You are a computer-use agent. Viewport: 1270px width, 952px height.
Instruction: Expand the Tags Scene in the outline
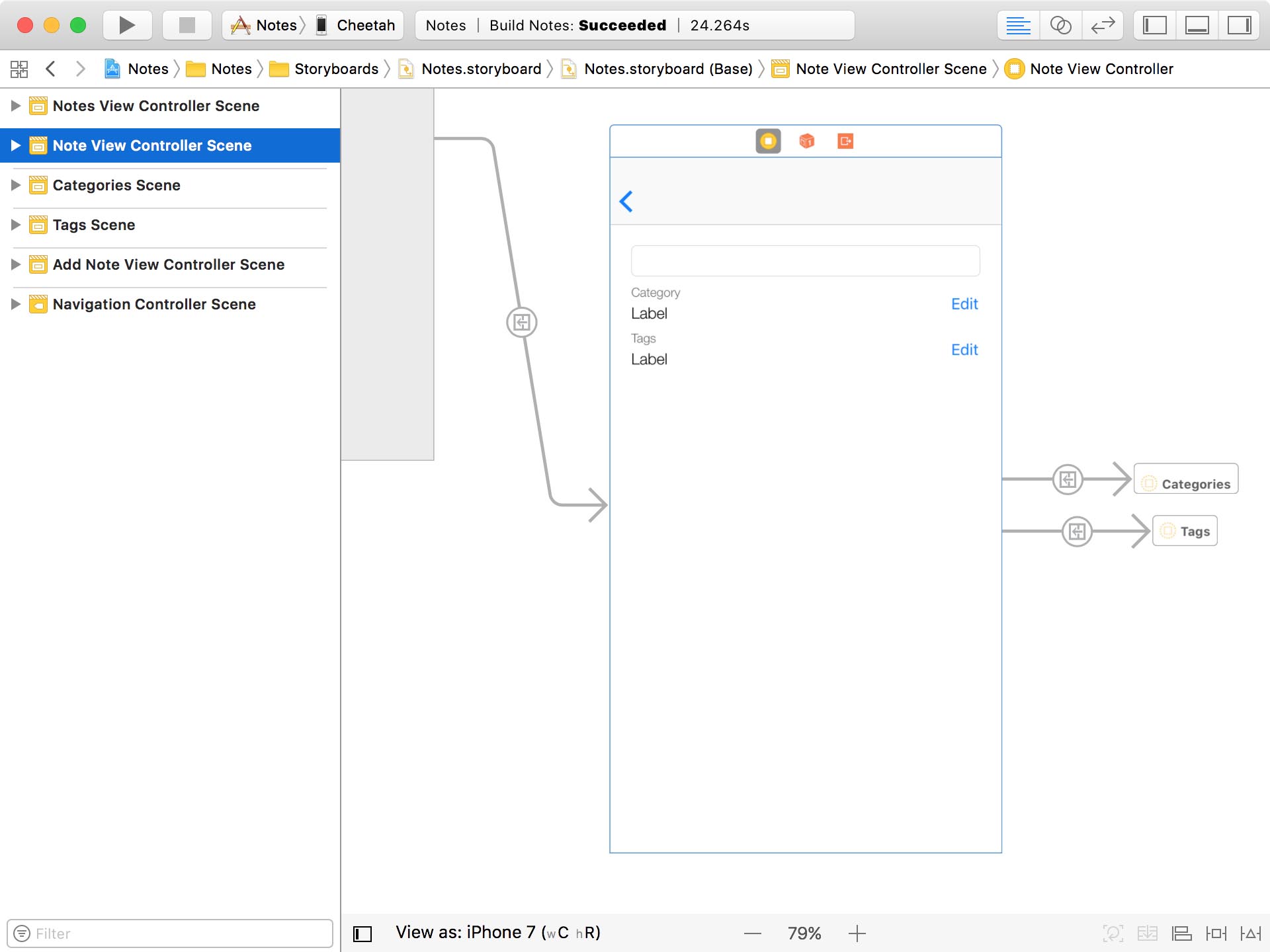(16, 225)
